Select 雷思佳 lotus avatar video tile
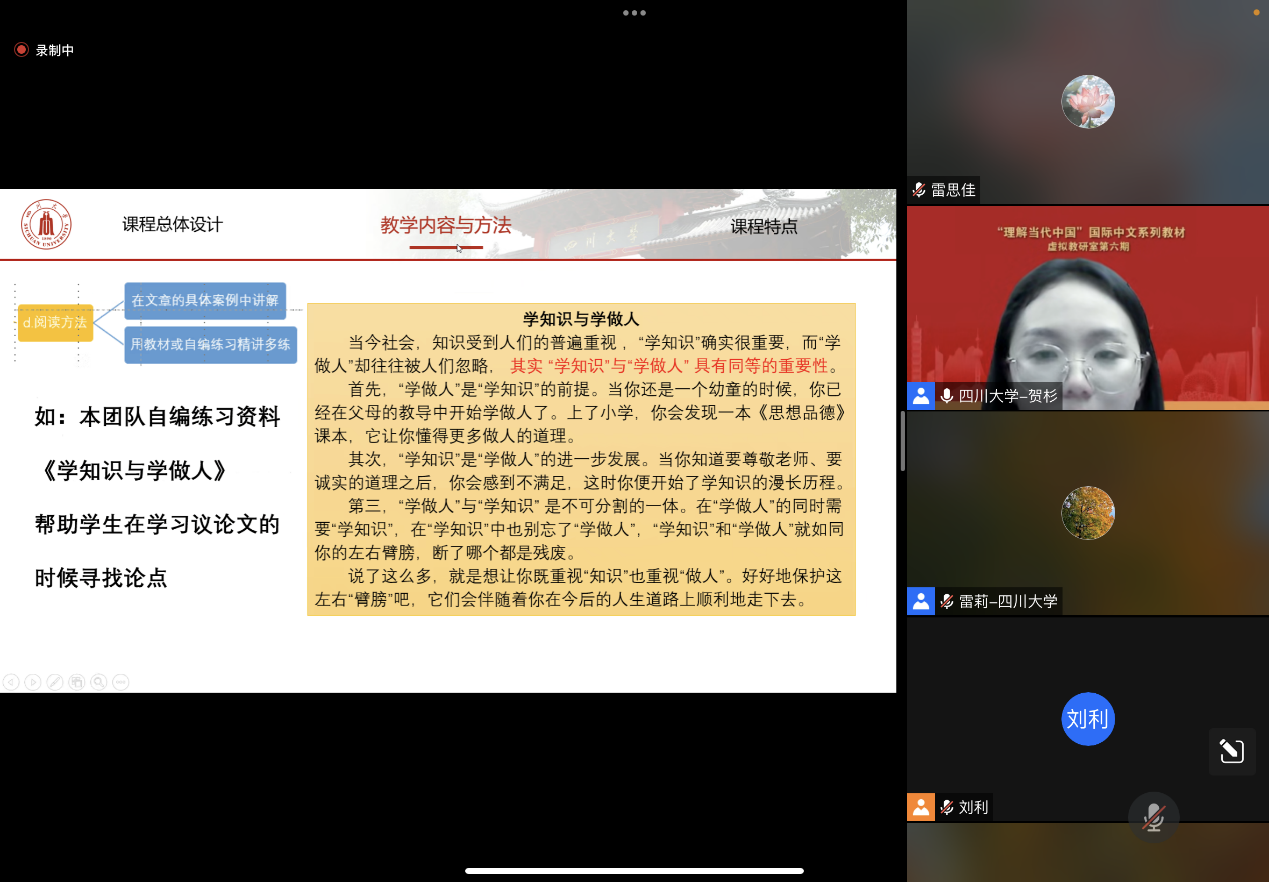Image resolution: width=1269 pixels, height=882 pixels. point(1087,102)
